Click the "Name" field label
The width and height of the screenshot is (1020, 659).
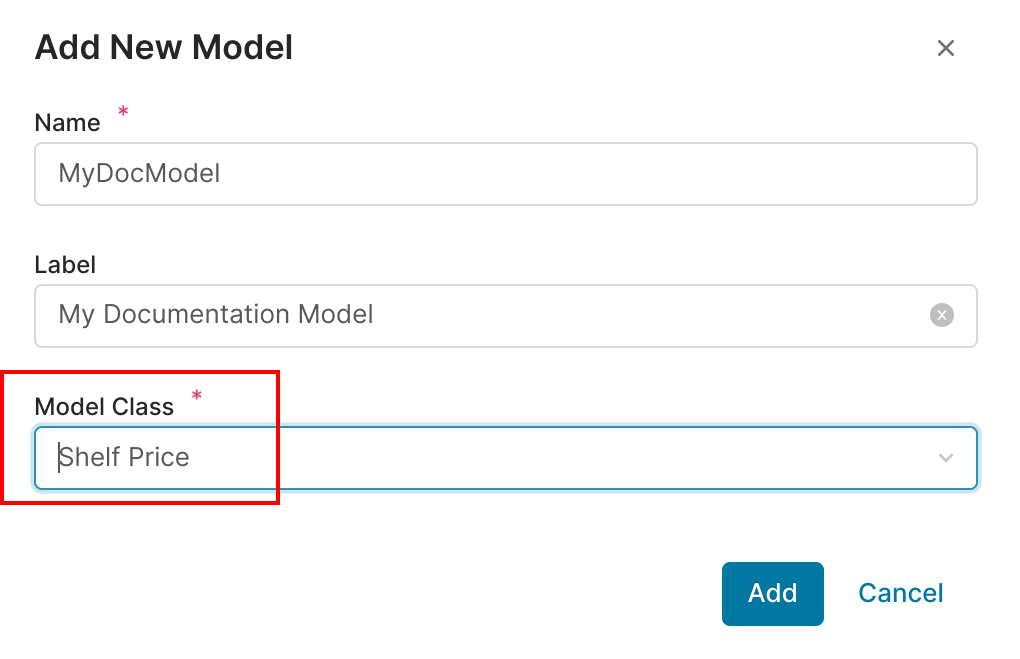(x=67, y=123)
